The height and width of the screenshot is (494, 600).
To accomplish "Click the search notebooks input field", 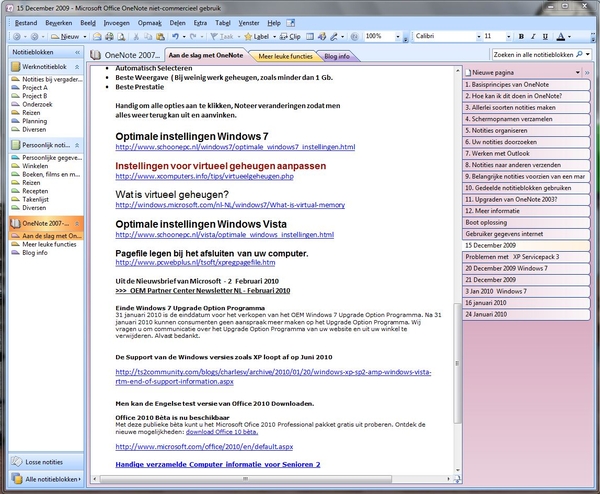I will coord(533,54).
